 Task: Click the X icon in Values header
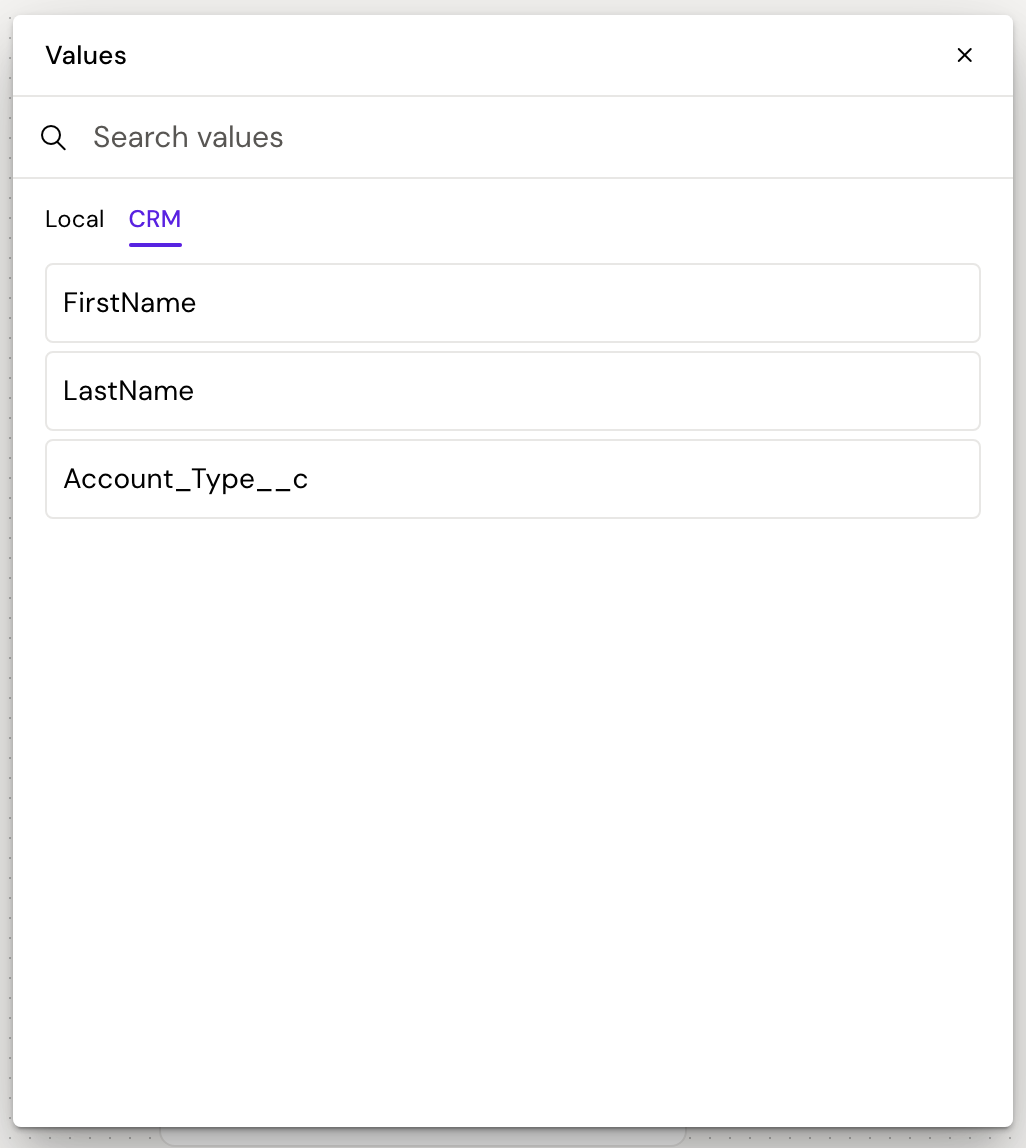click(964, 56)
